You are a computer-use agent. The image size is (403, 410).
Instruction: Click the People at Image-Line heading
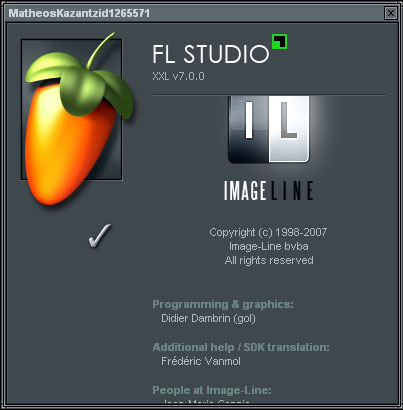(x=212, y=390)
